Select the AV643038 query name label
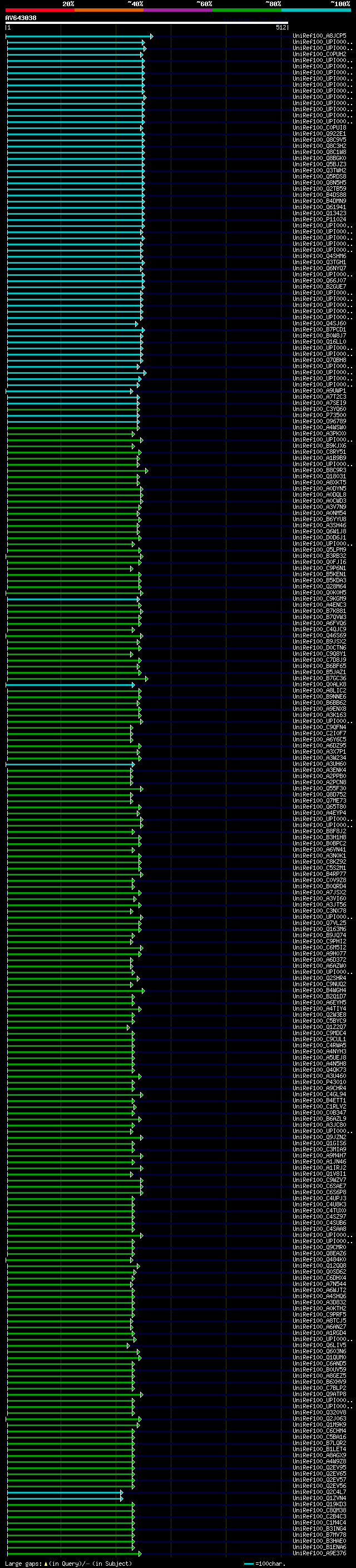 [x=21, y=18]
